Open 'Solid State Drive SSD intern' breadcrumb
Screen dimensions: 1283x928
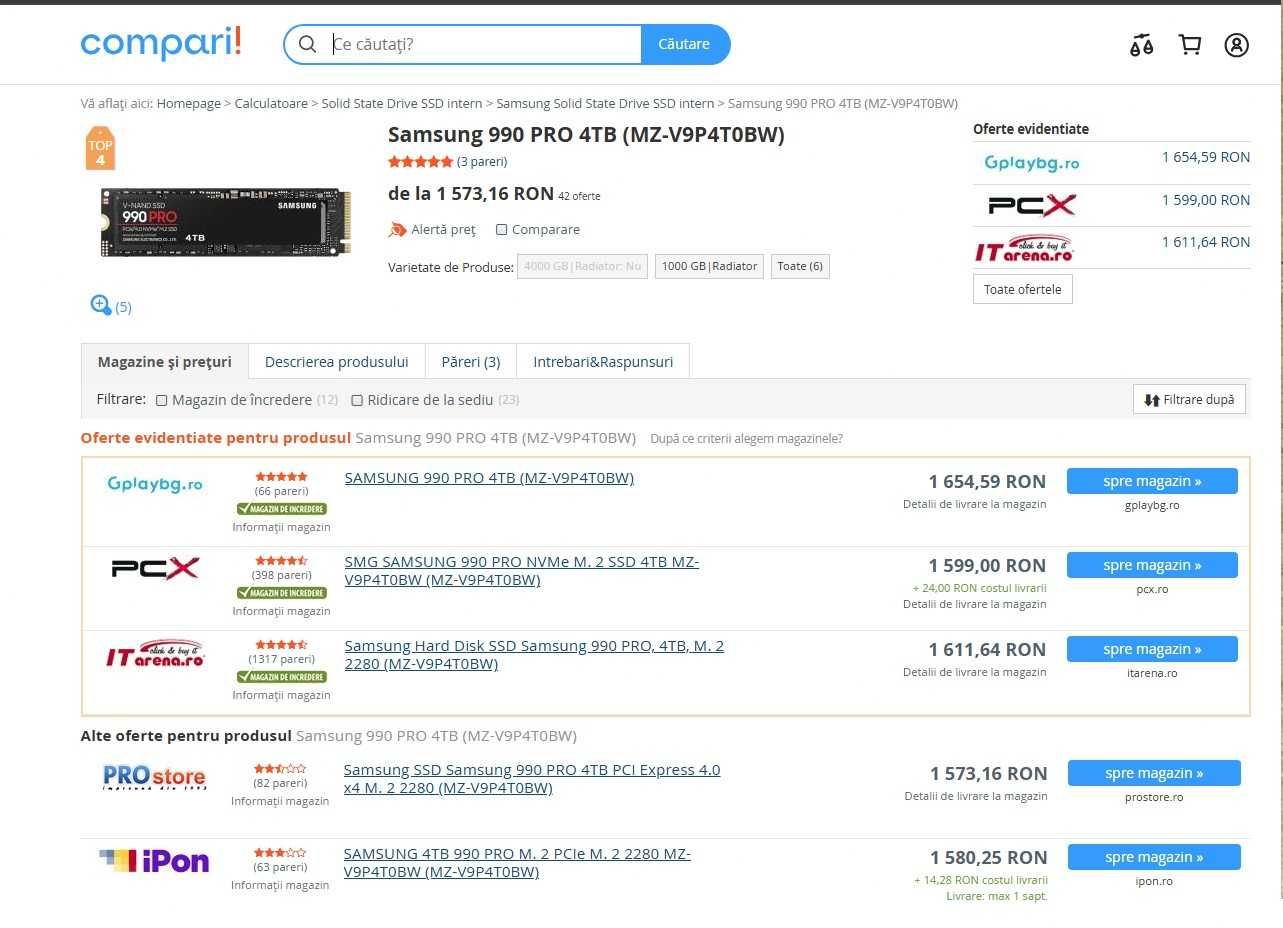402,103
